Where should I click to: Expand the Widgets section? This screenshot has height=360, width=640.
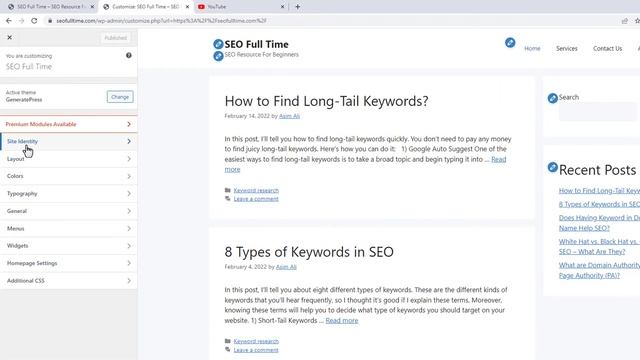[69, 246]
